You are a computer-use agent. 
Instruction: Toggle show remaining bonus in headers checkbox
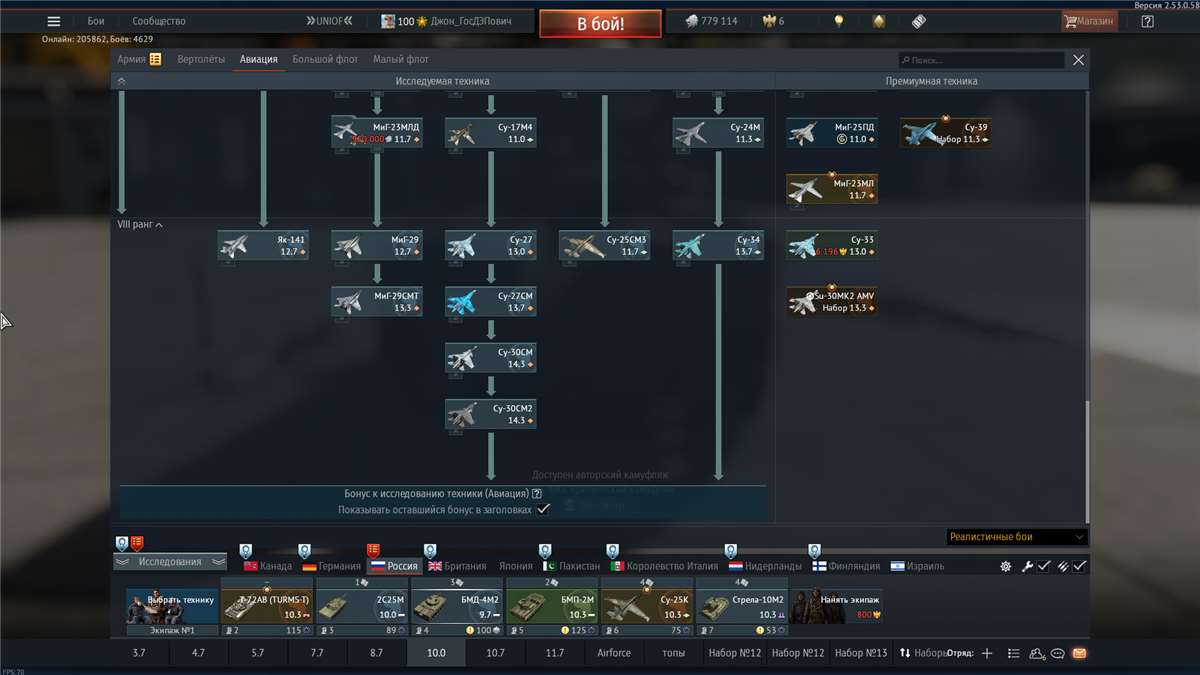point(543,509)
